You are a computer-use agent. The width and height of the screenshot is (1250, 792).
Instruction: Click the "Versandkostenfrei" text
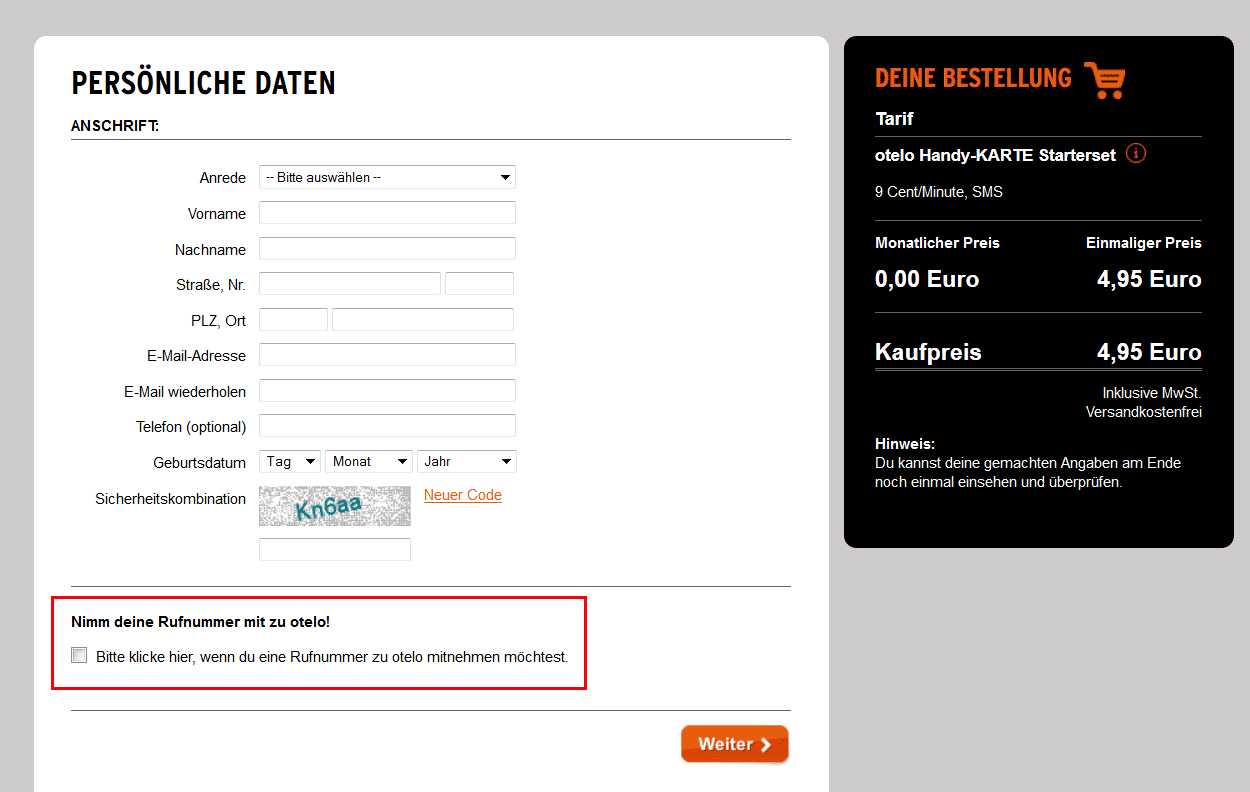1144,412
